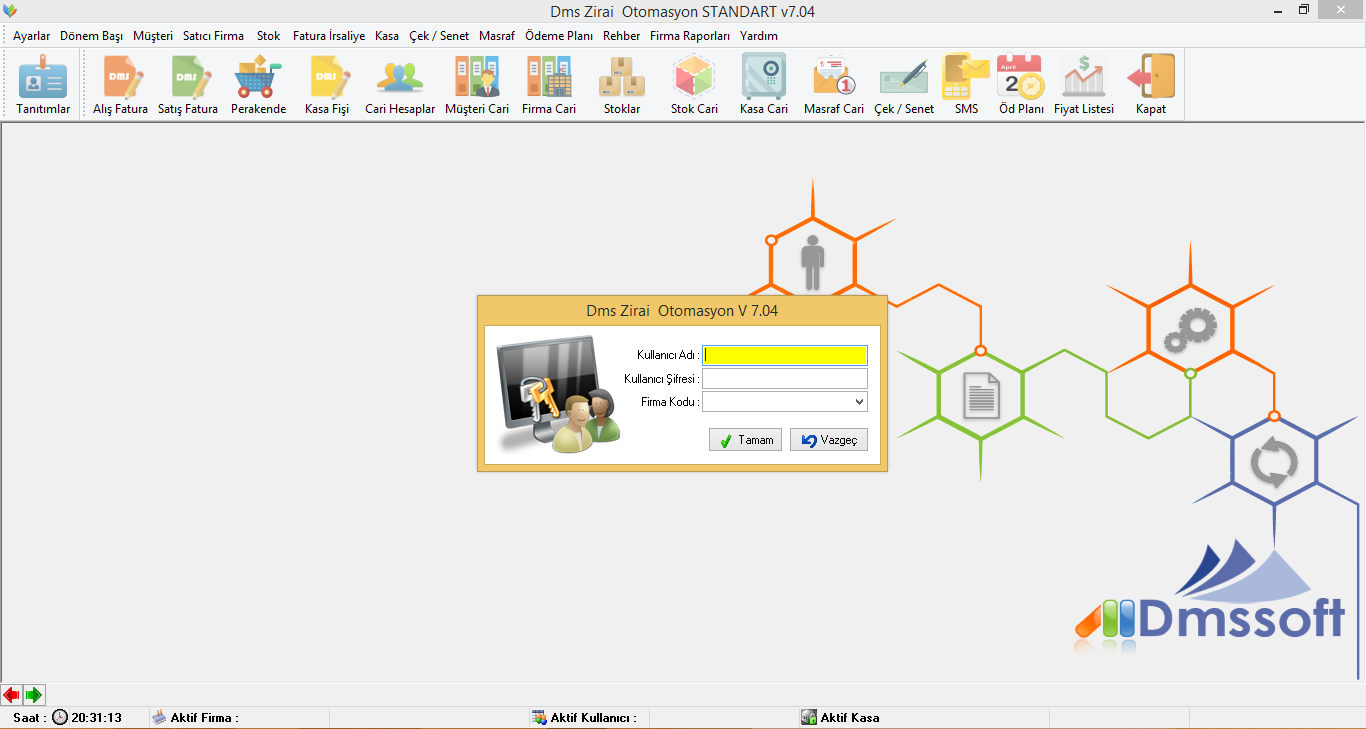
Task: Select the Kasa Fişi icon
Action: coord(327,78)
